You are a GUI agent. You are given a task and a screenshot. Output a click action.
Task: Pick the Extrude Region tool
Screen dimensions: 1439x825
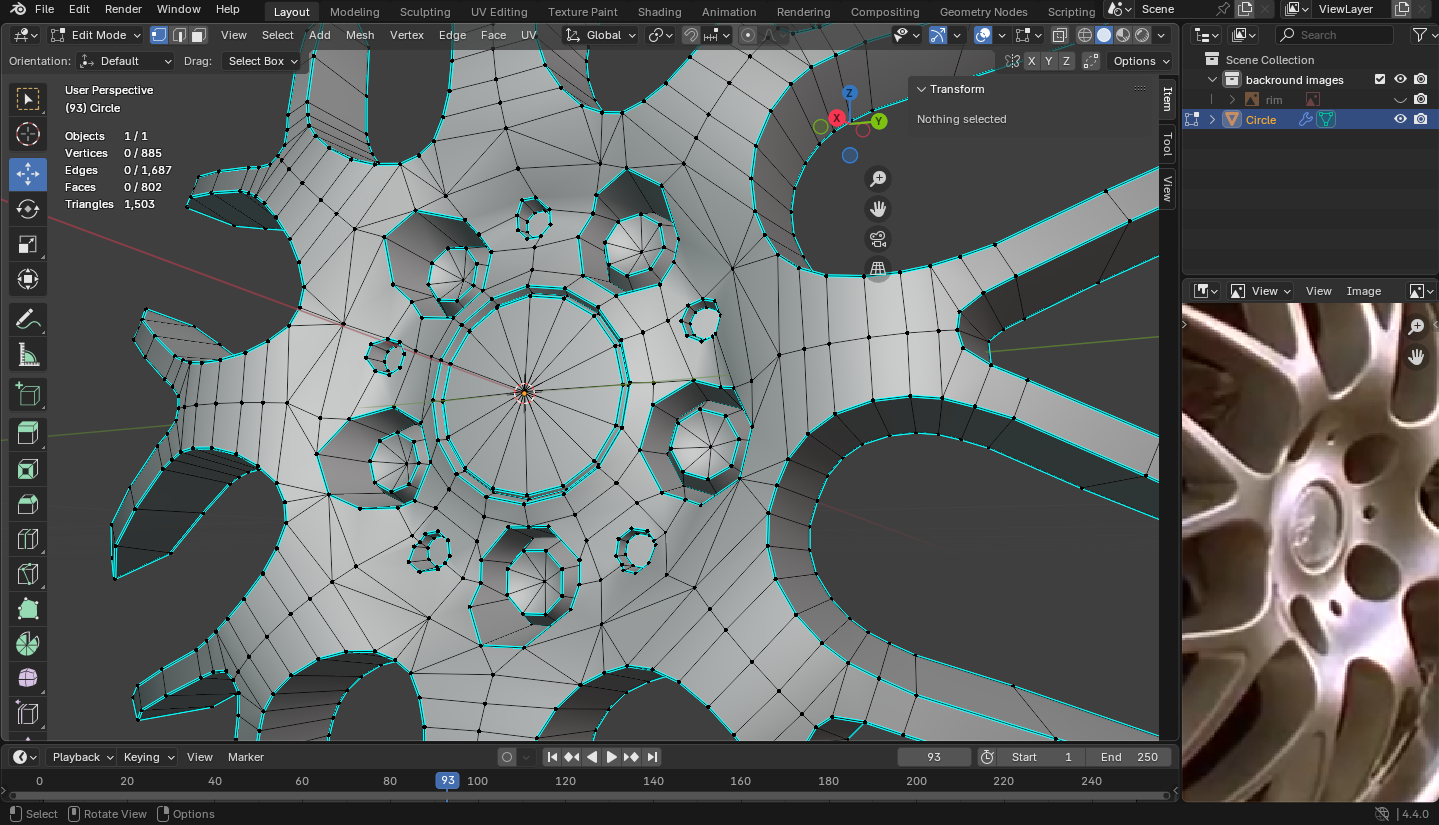pyautogui.click(x=28, y=433)
